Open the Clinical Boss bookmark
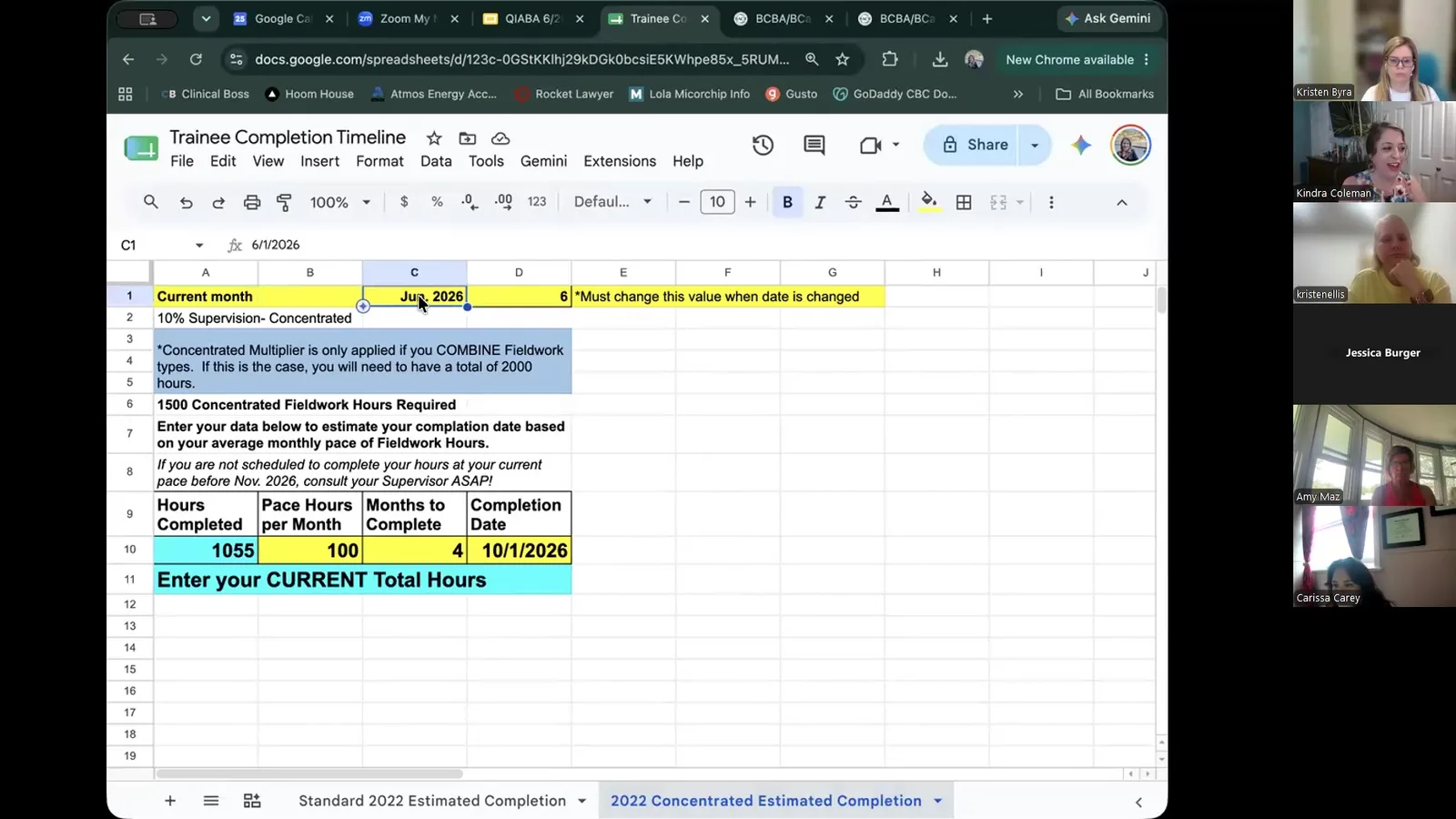Screen dimensions: 1456x819 (x=207, y=94)
